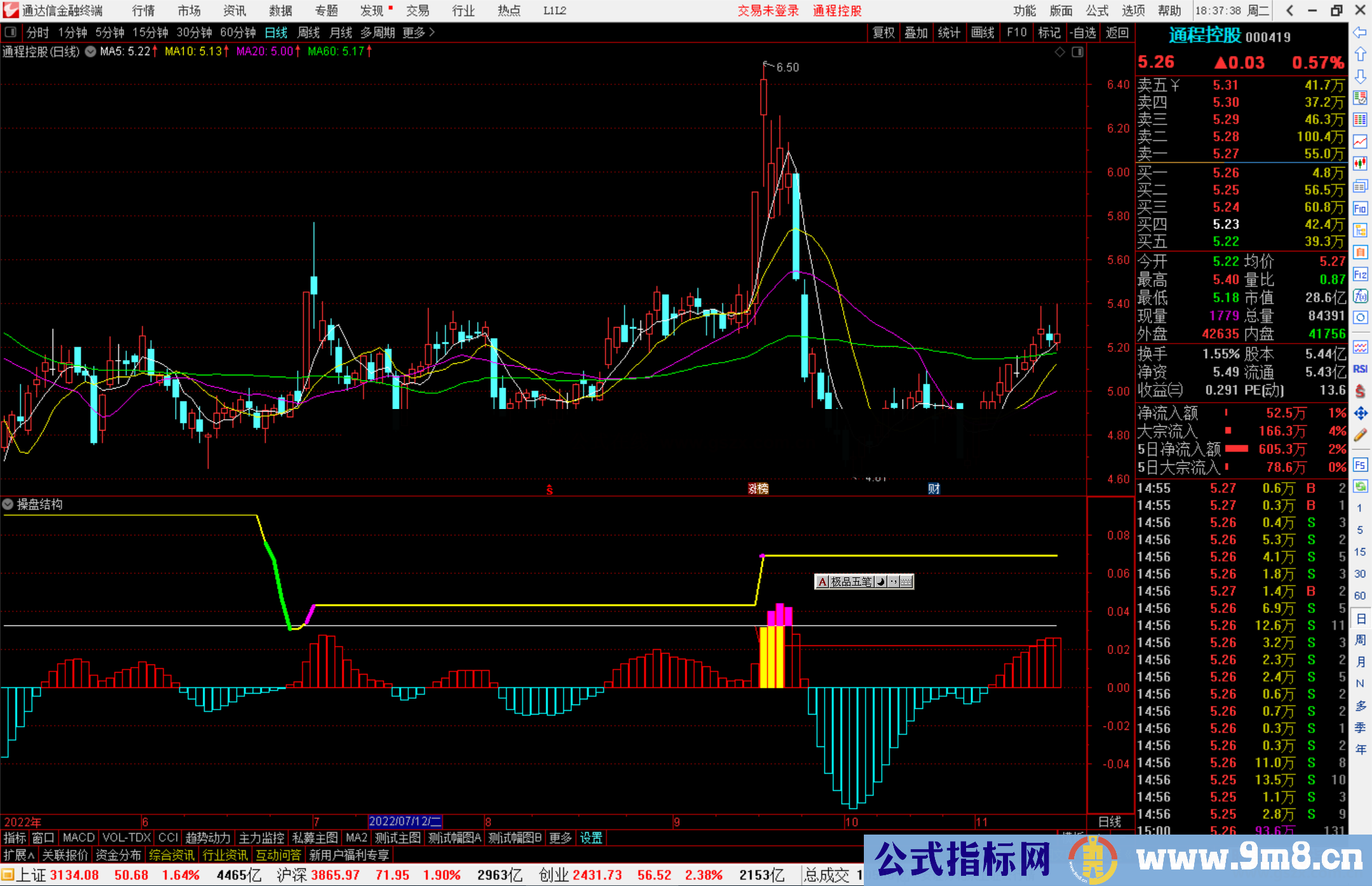This screenshot has width=1372, height=886.
Task: Toggle the panel icon left of 分时
Action: pos(11,32)
